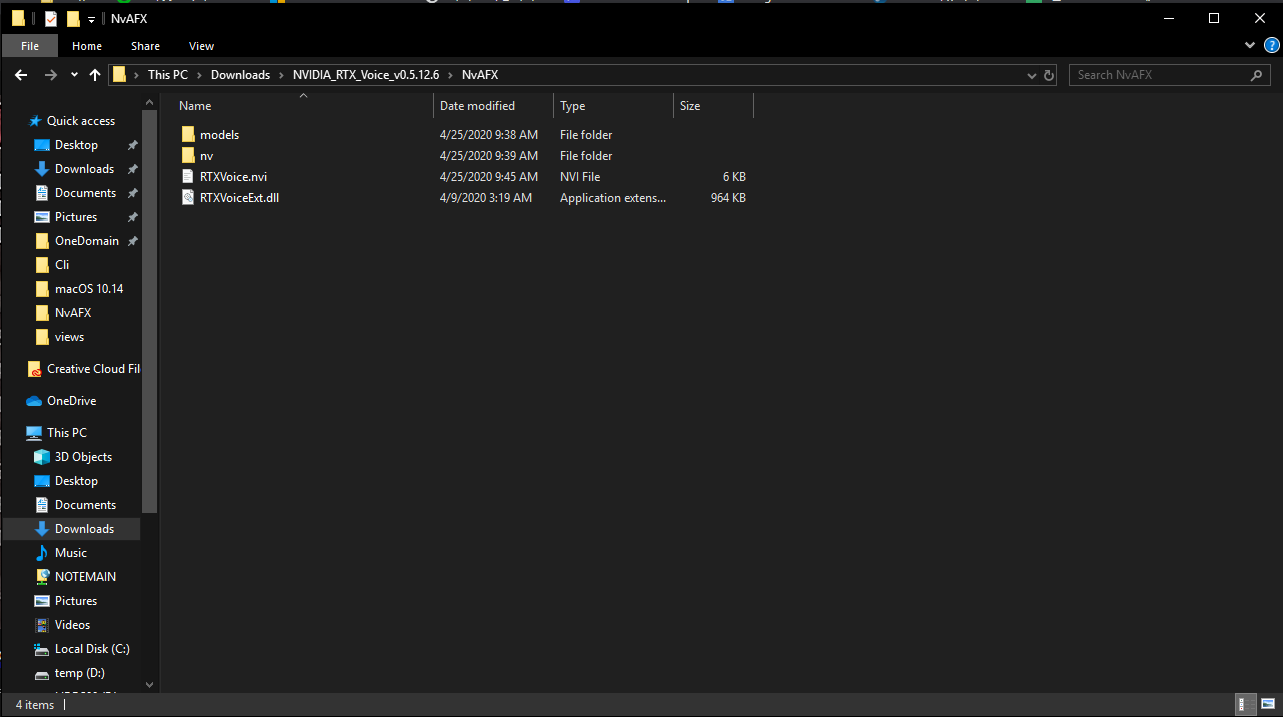This screenshot has height=717, width=1283.
Task: Select NVIDIA_RTX_Voice_v0.5.12.6 breadcrumb
Action: 366,75
